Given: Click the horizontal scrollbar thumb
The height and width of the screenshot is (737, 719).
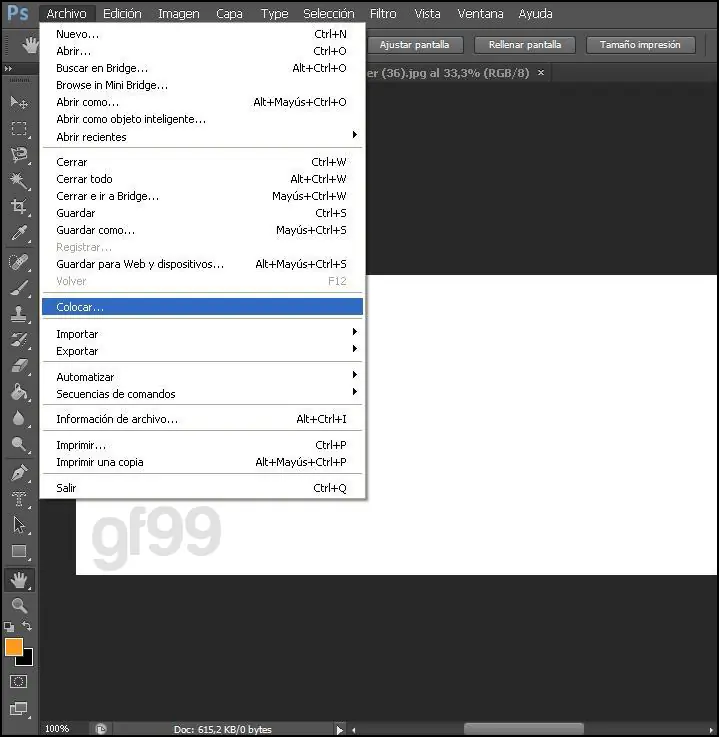Looking at the screenshot, I should click(524, 729).
